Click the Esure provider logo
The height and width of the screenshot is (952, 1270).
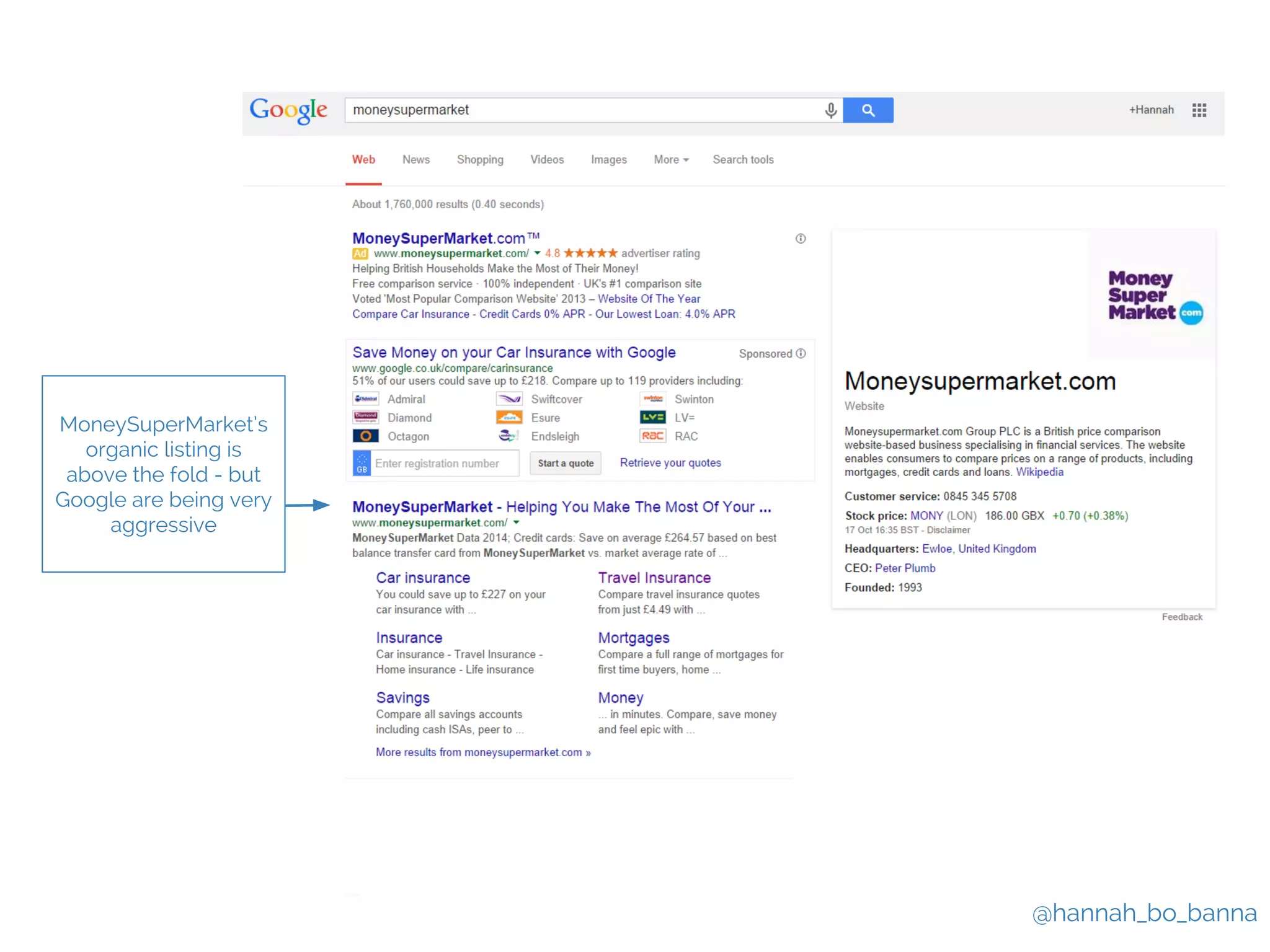point(509,417)
